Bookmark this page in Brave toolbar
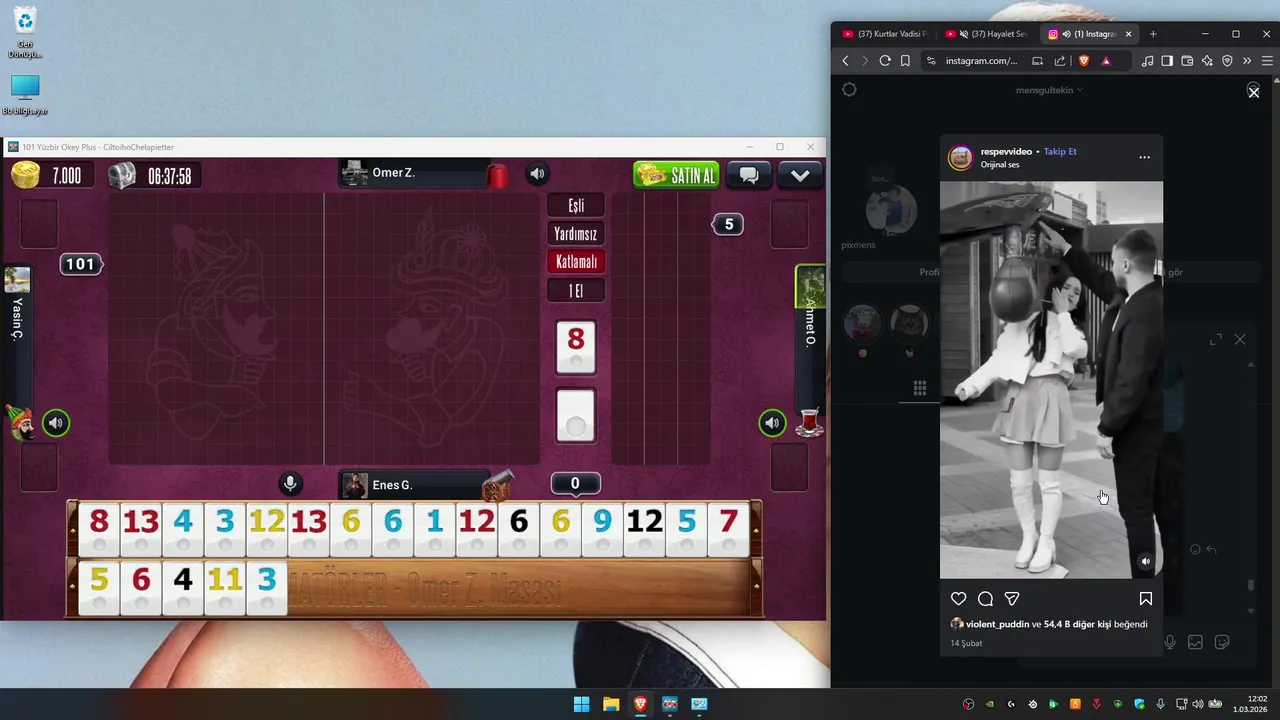Viewport: 1280px width, 720px height. (x=905, y=61)
